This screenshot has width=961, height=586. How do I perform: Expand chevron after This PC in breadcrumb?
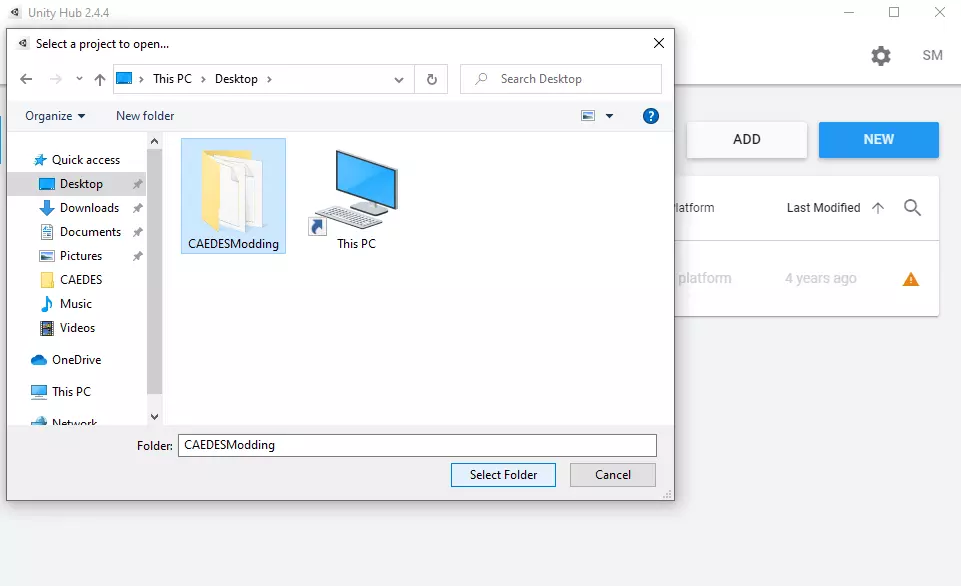[203, 79]
